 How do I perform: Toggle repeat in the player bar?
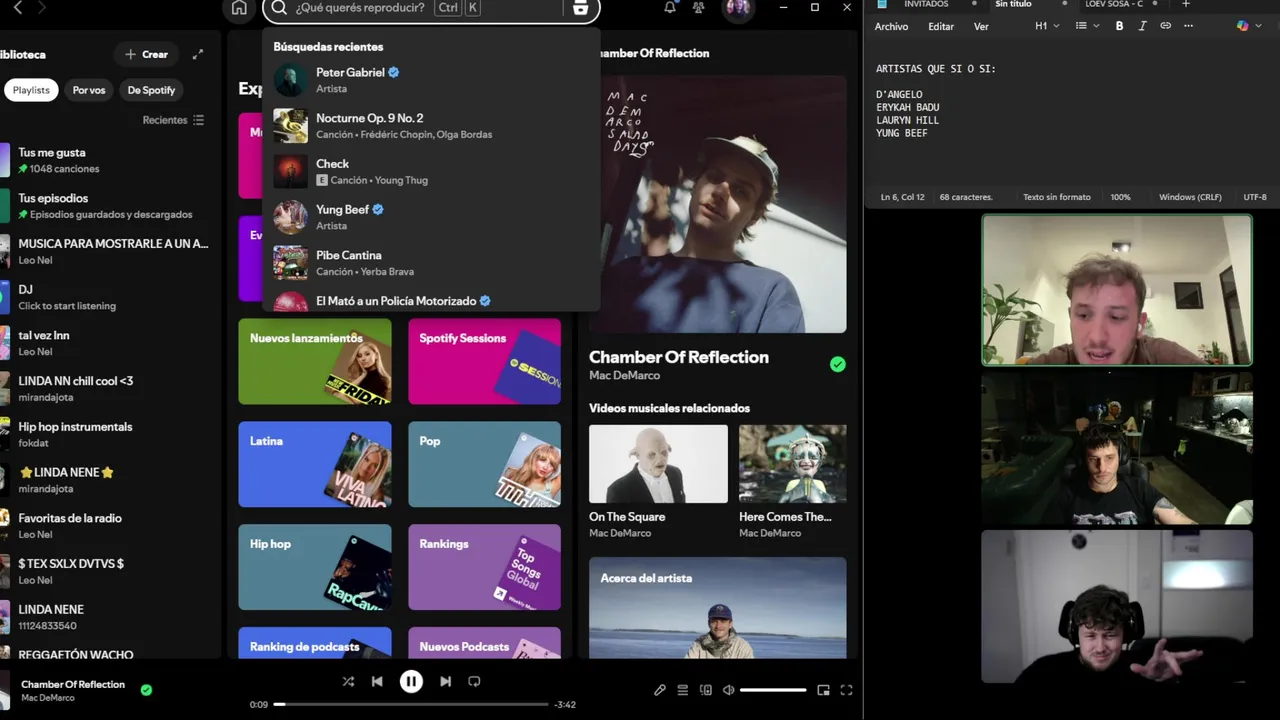click(x=474, y=682)
